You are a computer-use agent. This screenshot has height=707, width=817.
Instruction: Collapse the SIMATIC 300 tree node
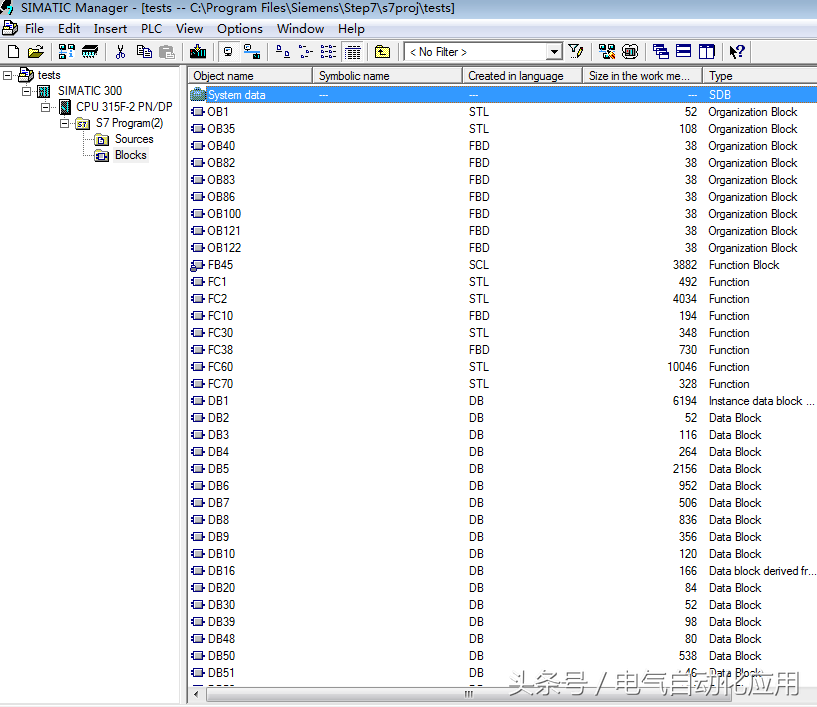click(x=27, y=91)
